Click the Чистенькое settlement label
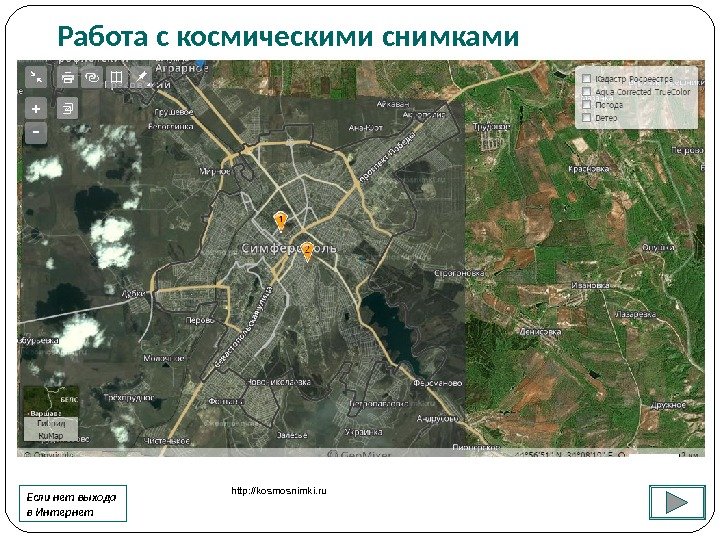Viewport: 720px width, 540px height. [166, 441]
